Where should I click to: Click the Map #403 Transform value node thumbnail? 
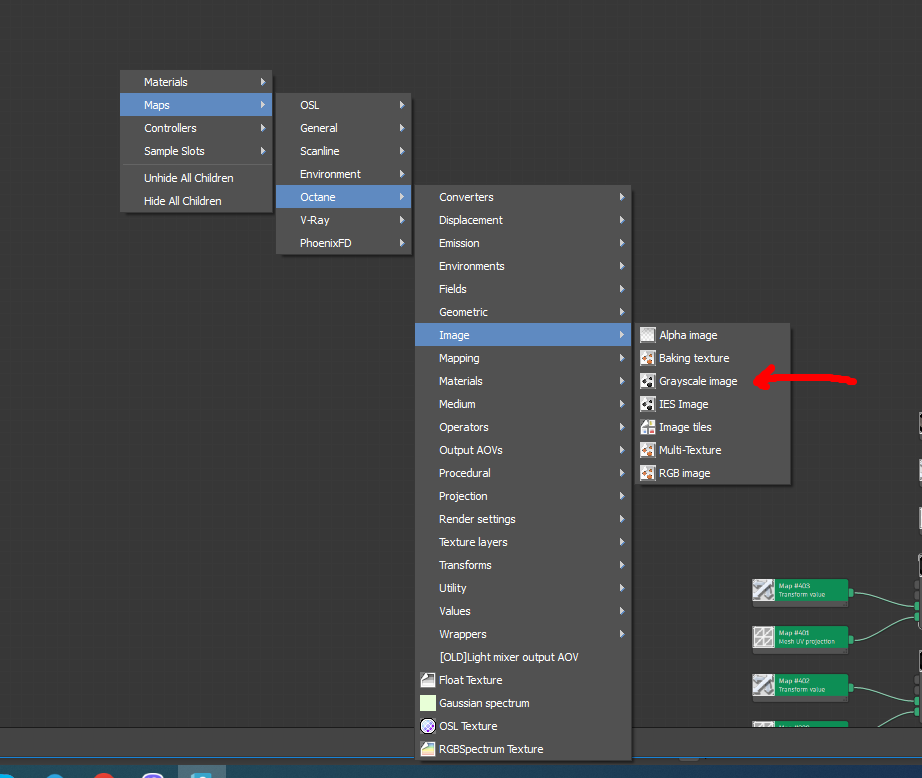[764, 591]
